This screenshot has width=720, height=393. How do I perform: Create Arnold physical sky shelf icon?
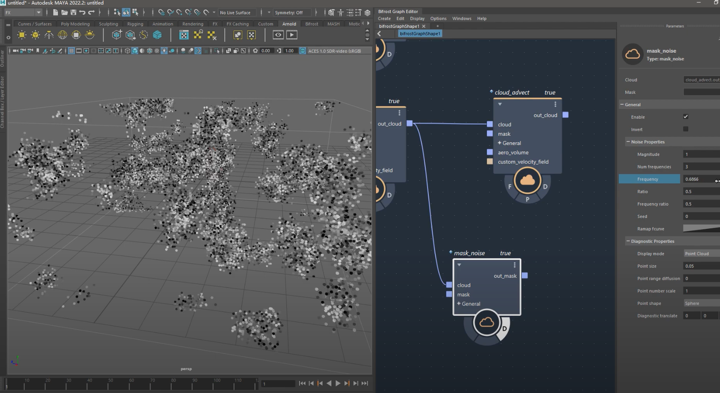tap(90, 35)
